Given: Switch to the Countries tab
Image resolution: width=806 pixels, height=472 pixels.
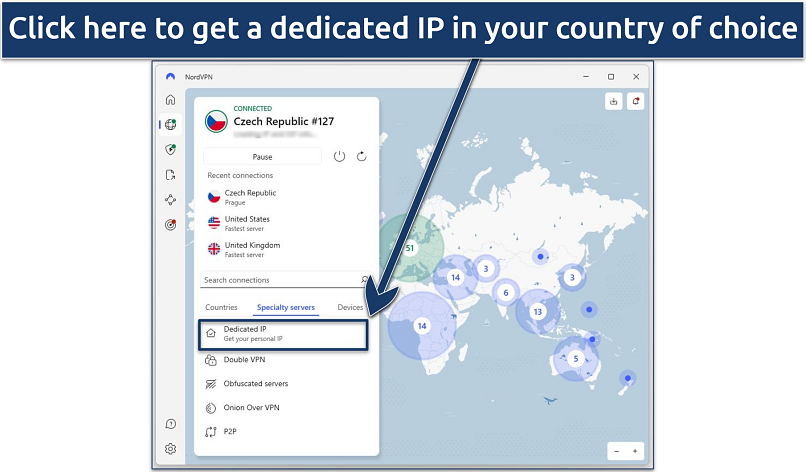Looking at the screenshot, I should click(x=221, y=307).
